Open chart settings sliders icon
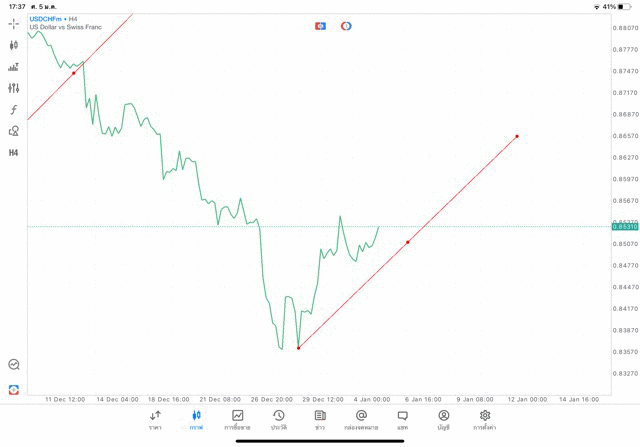Screen dimensions: 640x447 pyautogui.click(x=14, y=88)
